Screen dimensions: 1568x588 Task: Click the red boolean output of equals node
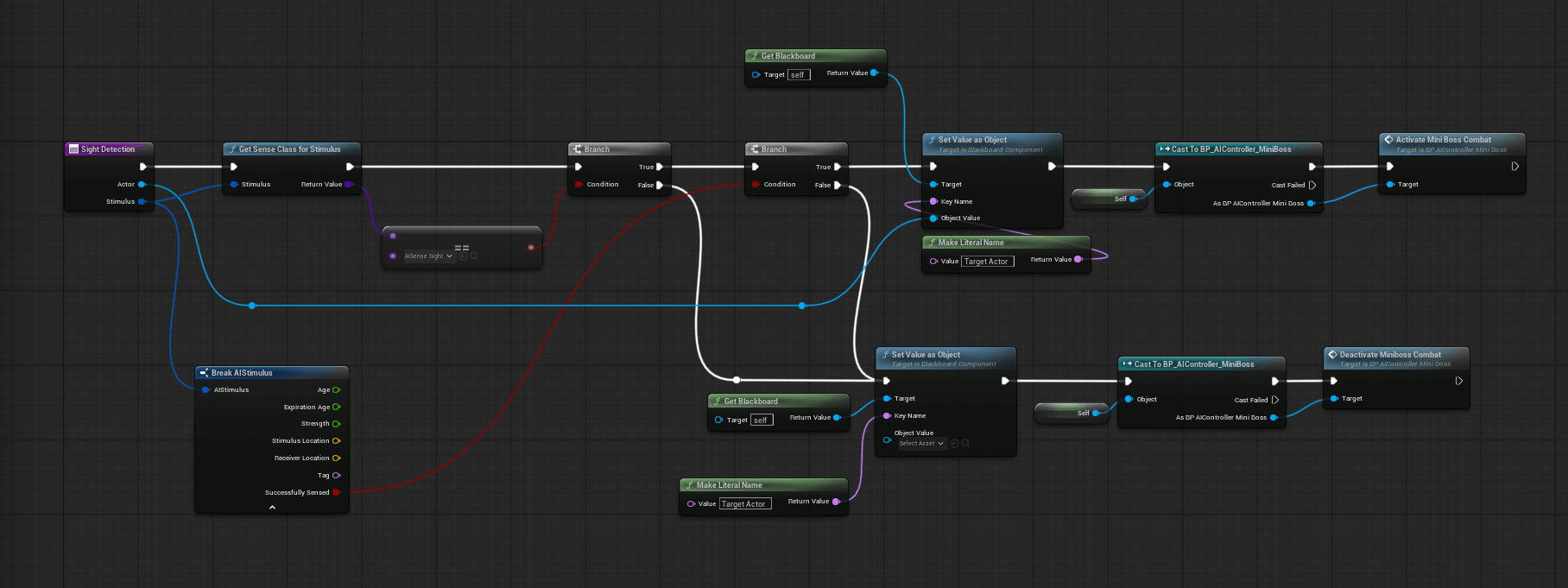coord(531,247)
